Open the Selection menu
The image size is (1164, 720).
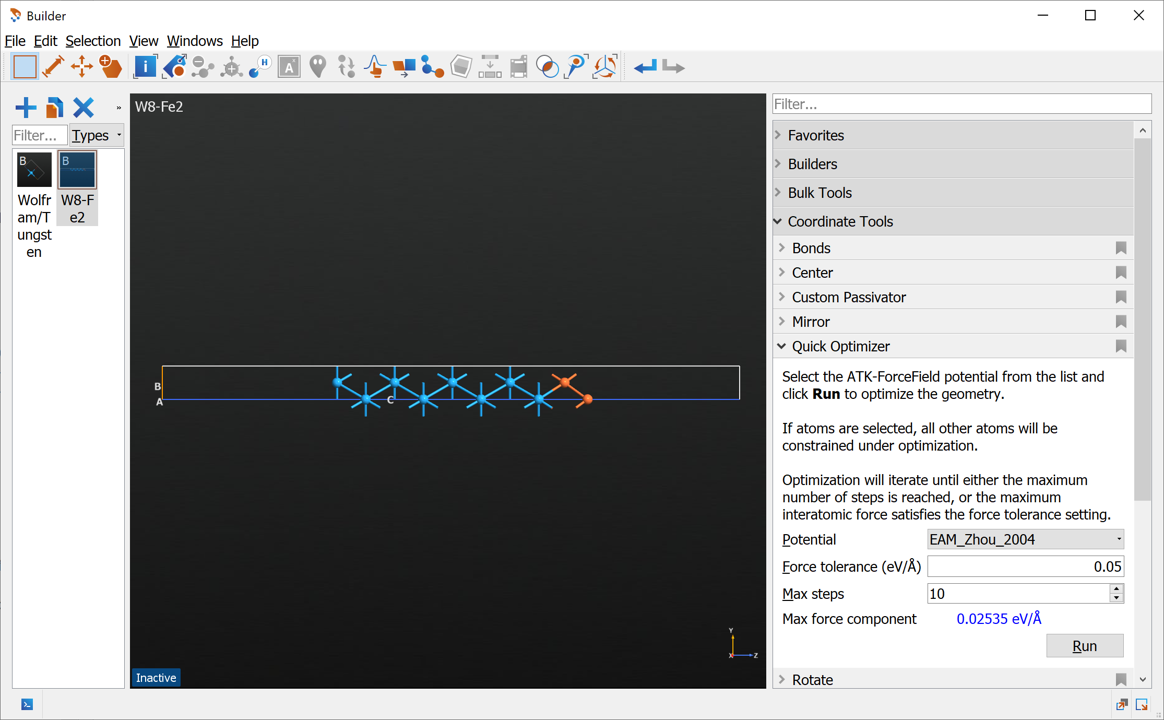tap(93, 41)
